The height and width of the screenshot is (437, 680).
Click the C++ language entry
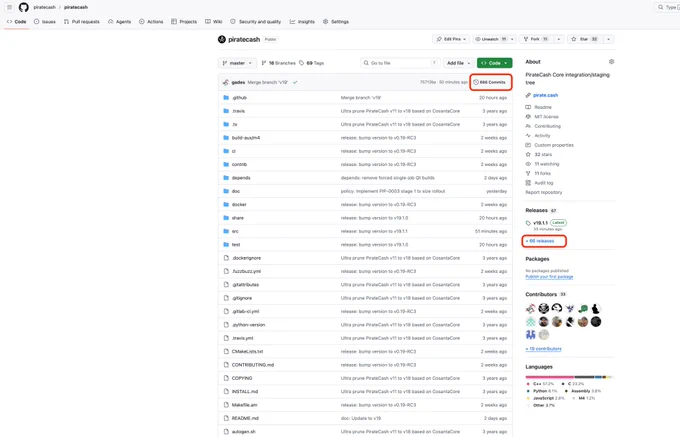click(540, 384)
